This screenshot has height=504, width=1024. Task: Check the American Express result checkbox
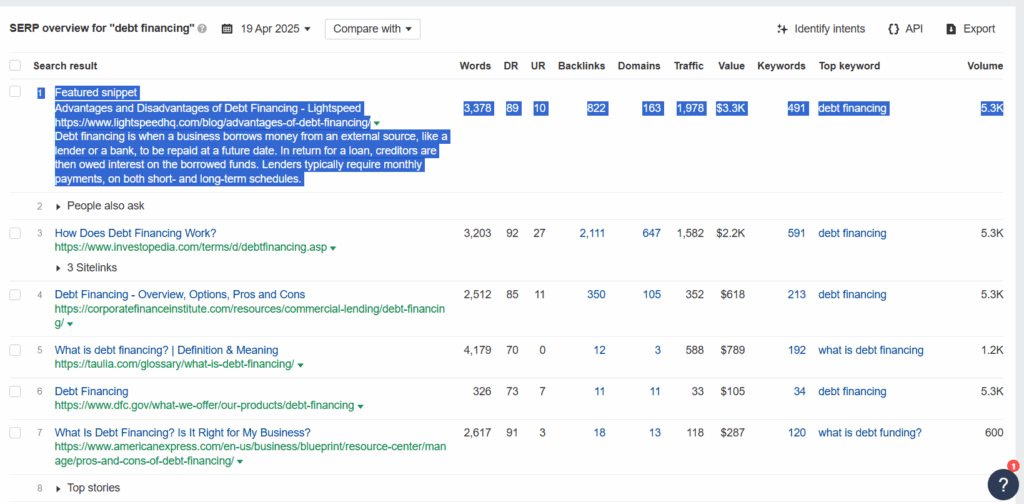15,432
